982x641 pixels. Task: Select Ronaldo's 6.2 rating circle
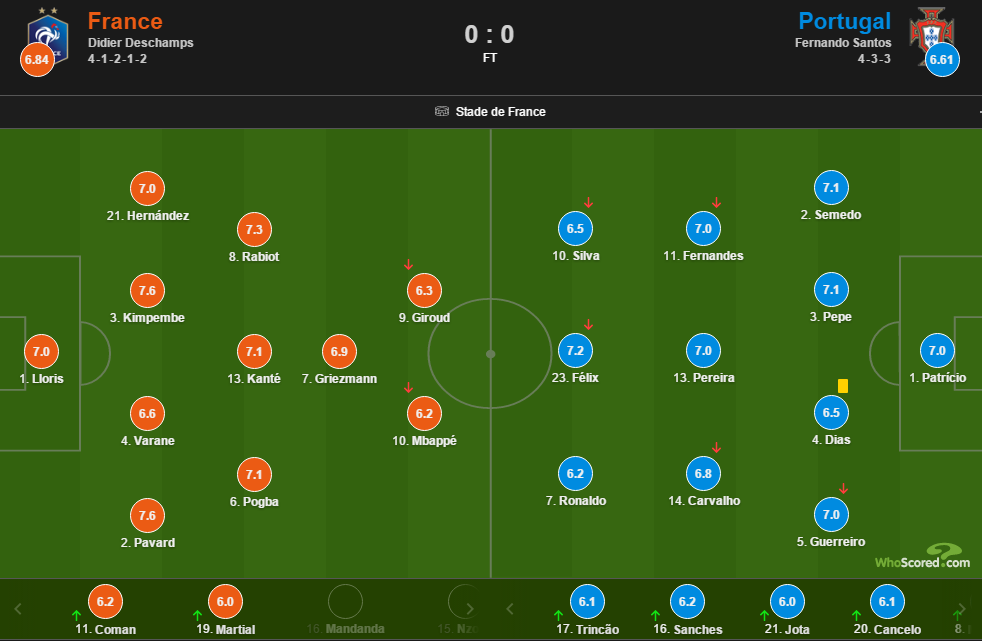coord(575,474)
